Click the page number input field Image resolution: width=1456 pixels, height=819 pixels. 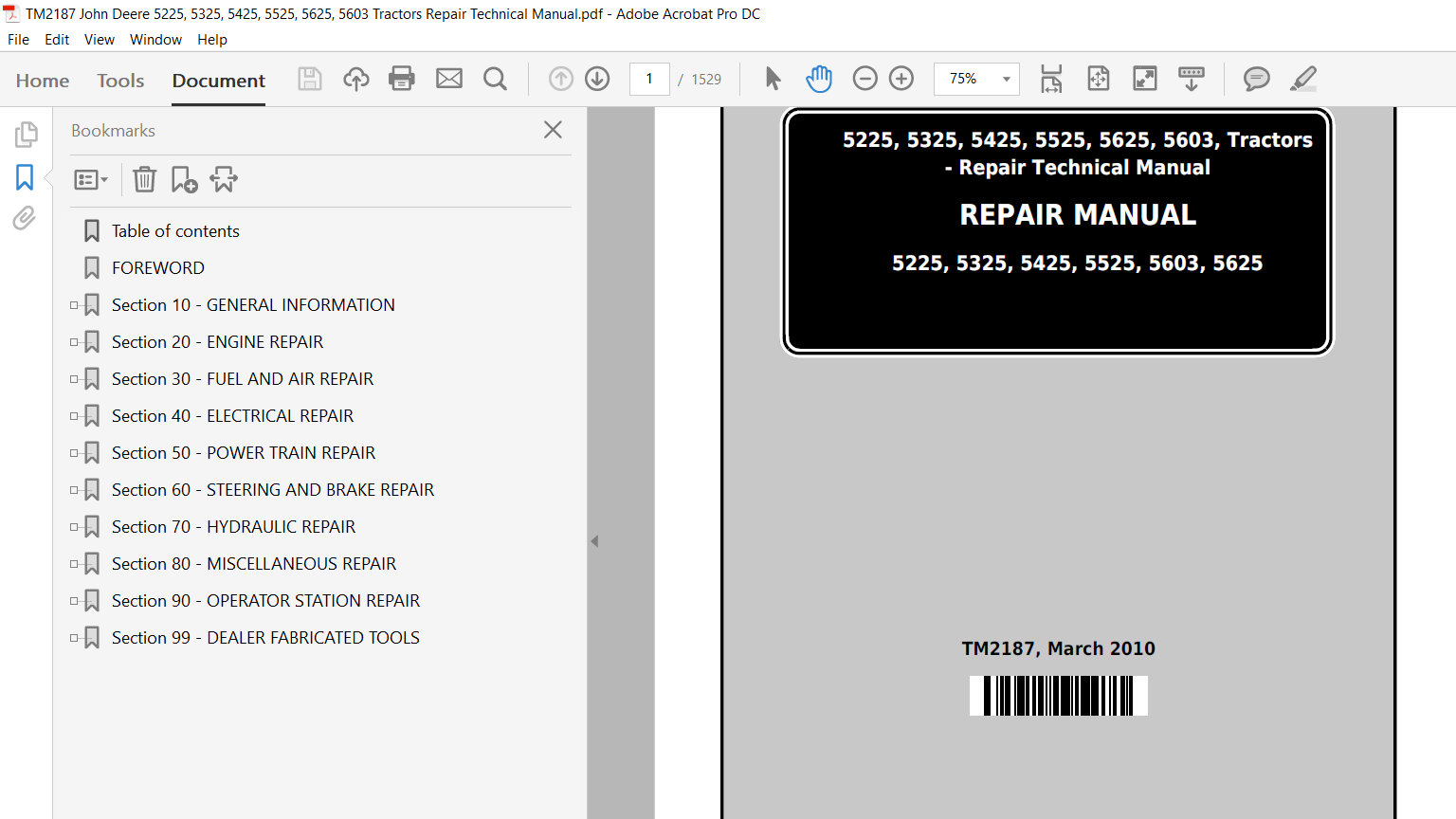click(649, 79)
